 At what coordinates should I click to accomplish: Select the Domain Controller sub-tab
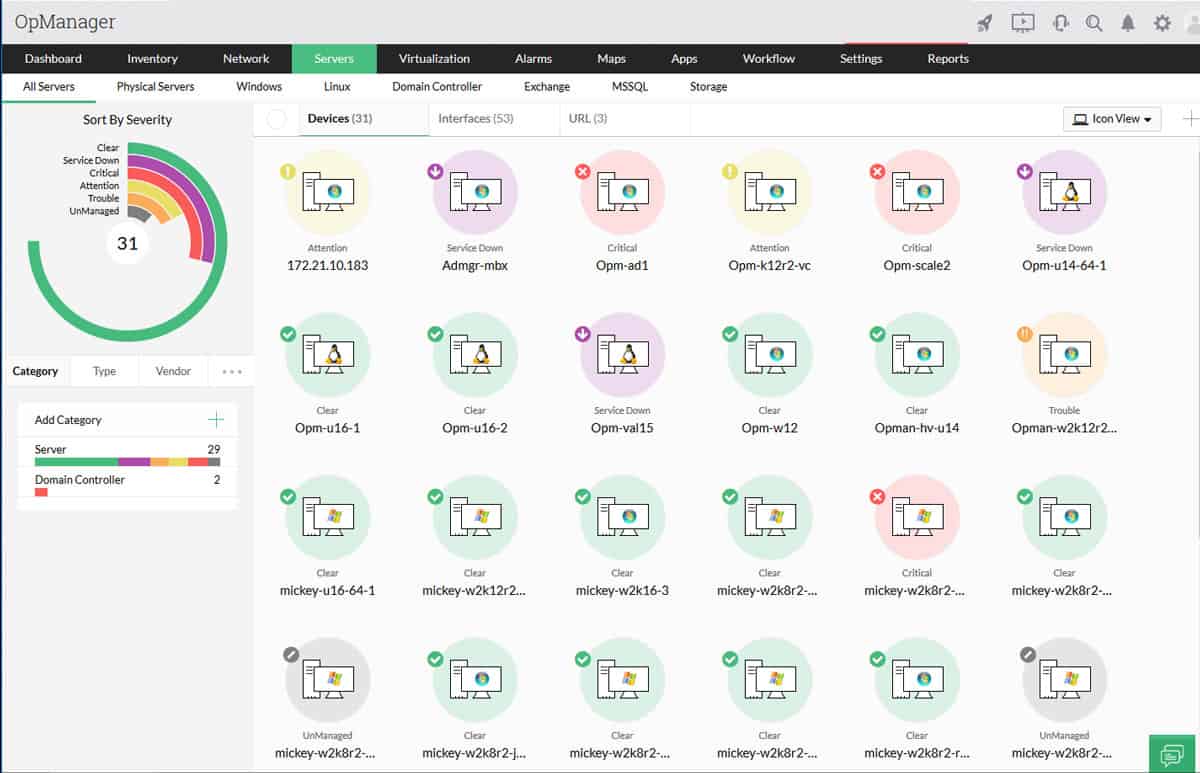pyautogui.click(x=437, y=87)
